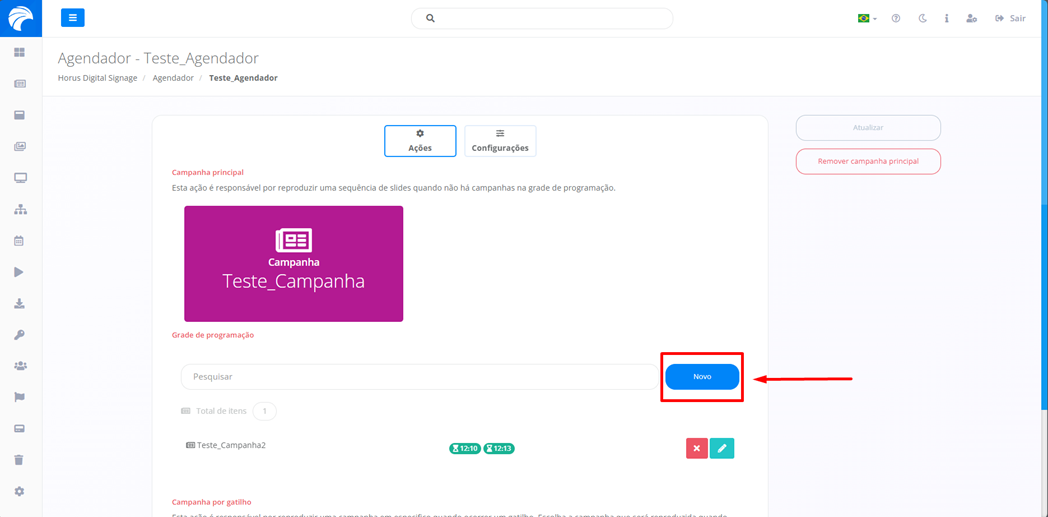Image resolution: width=1048 pixels, height=517 pixels.
Task: Click Remover campanha principal button
Action: (868, 161)
